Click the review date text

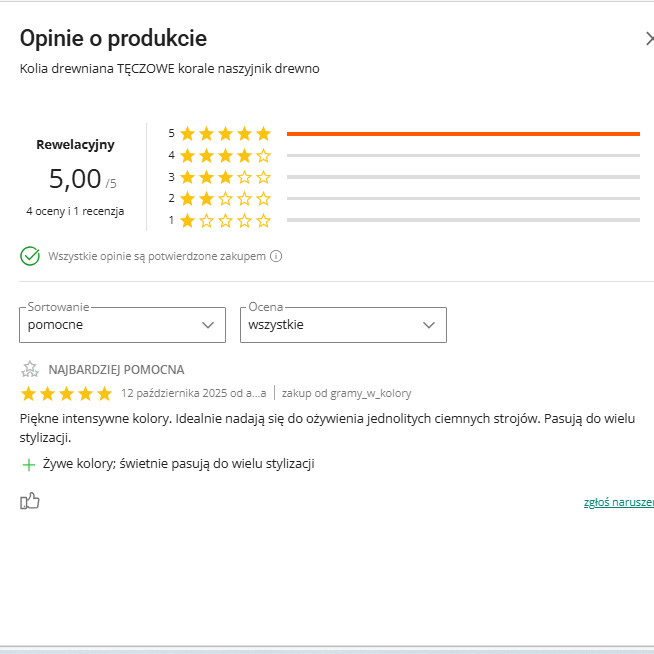point(193,393)
